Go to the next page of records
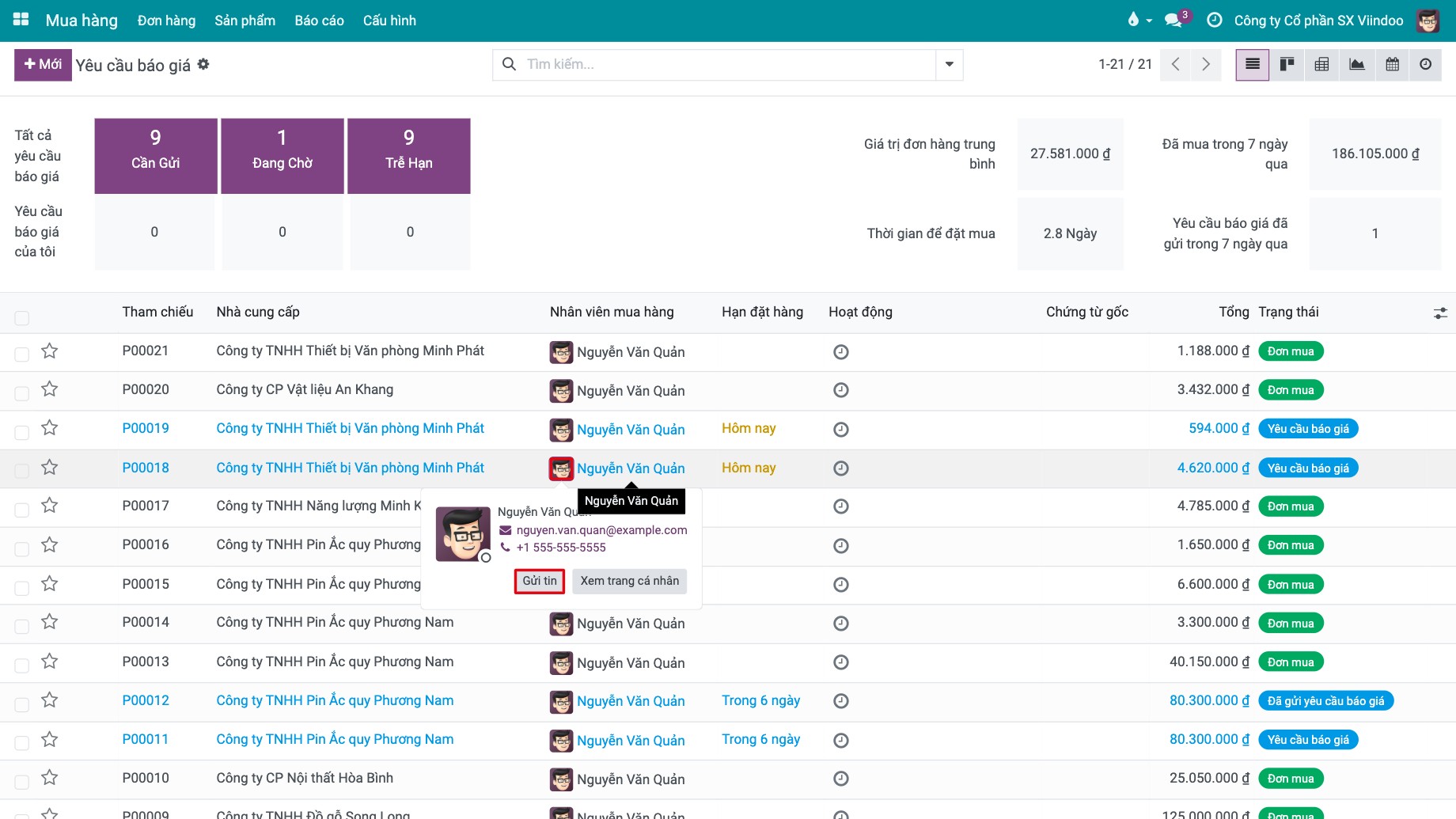The width and height of the screenshot is (1456, 819). (x=1205, y=64)
